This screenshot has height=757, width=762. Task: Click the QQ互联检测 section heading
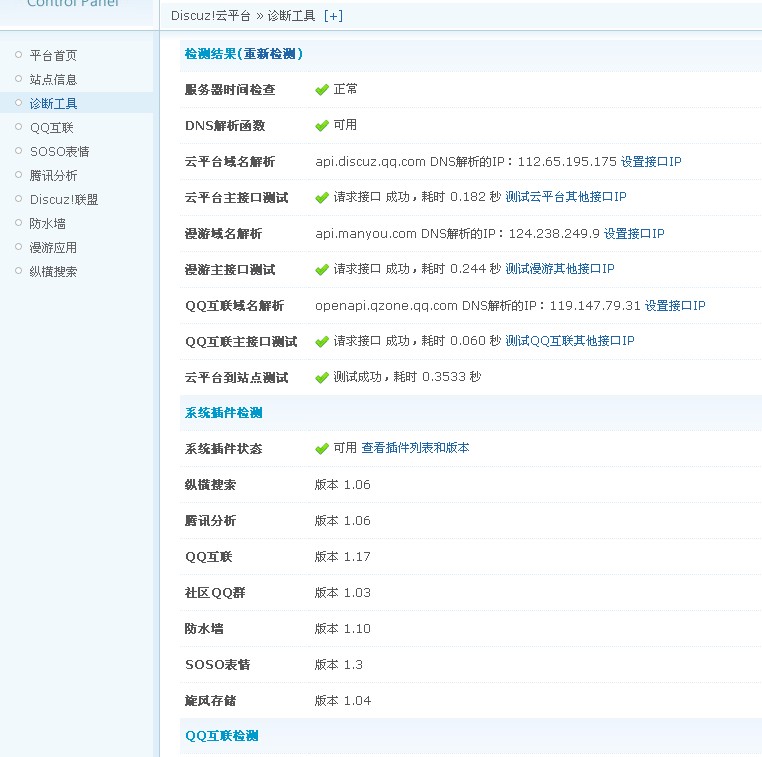click(x=222, y=736)
